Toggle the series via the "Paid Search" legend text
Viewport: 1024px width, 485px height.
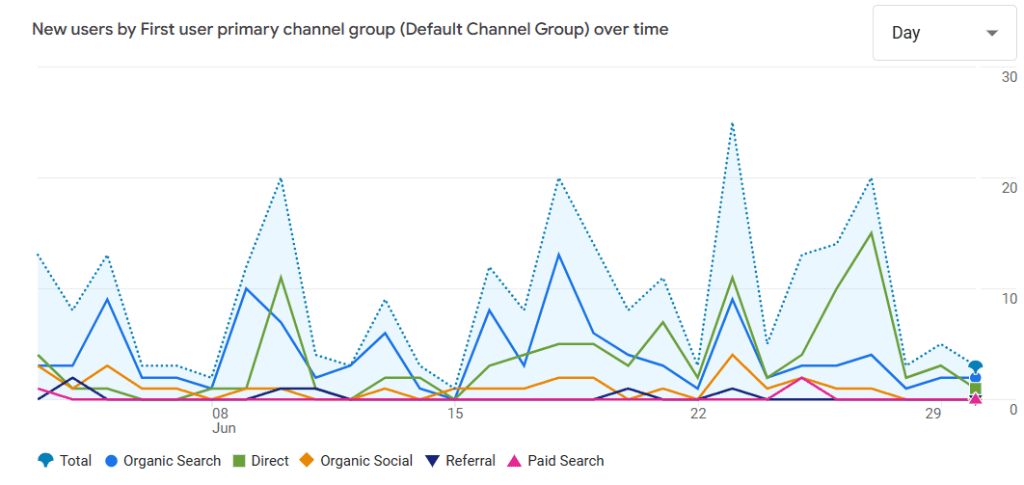coord(566,461)
